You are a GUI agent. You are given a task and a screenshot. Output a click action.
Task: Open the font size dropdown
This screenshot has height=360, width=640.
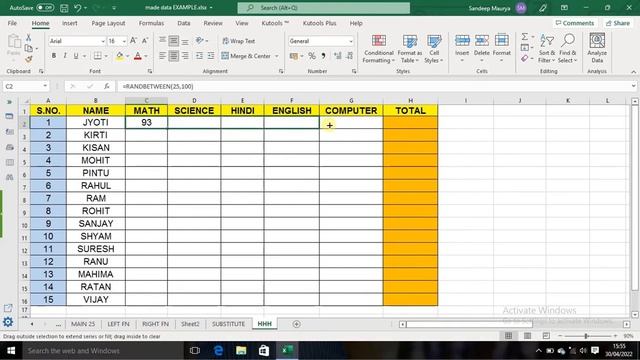(124, 41)
